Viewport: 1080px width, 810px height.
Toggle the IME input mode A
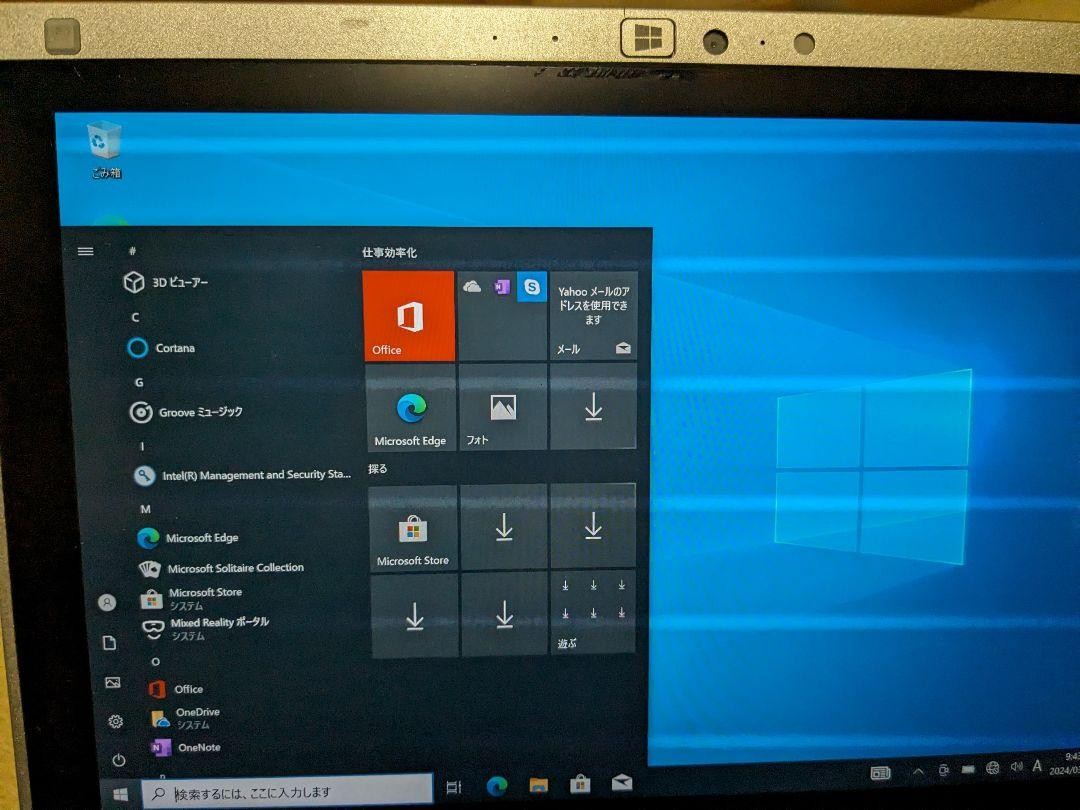click(x=1037, y=765)
